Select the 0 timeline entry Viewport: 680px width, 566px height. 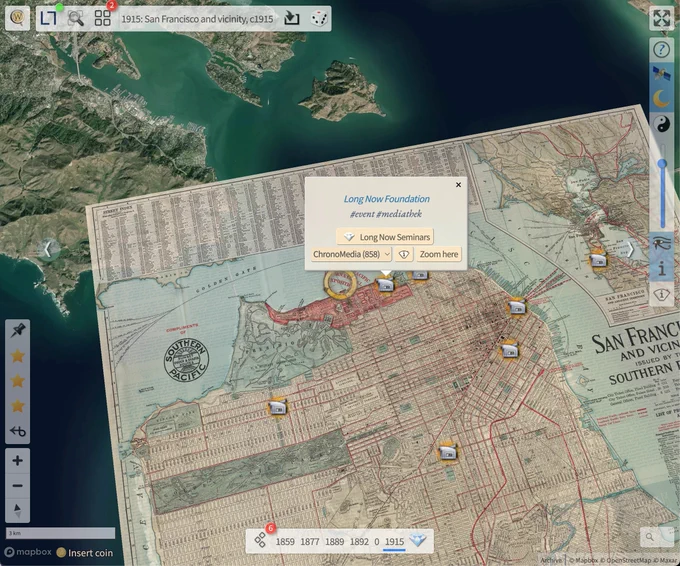pyautogui.click(x=376, y=542)
